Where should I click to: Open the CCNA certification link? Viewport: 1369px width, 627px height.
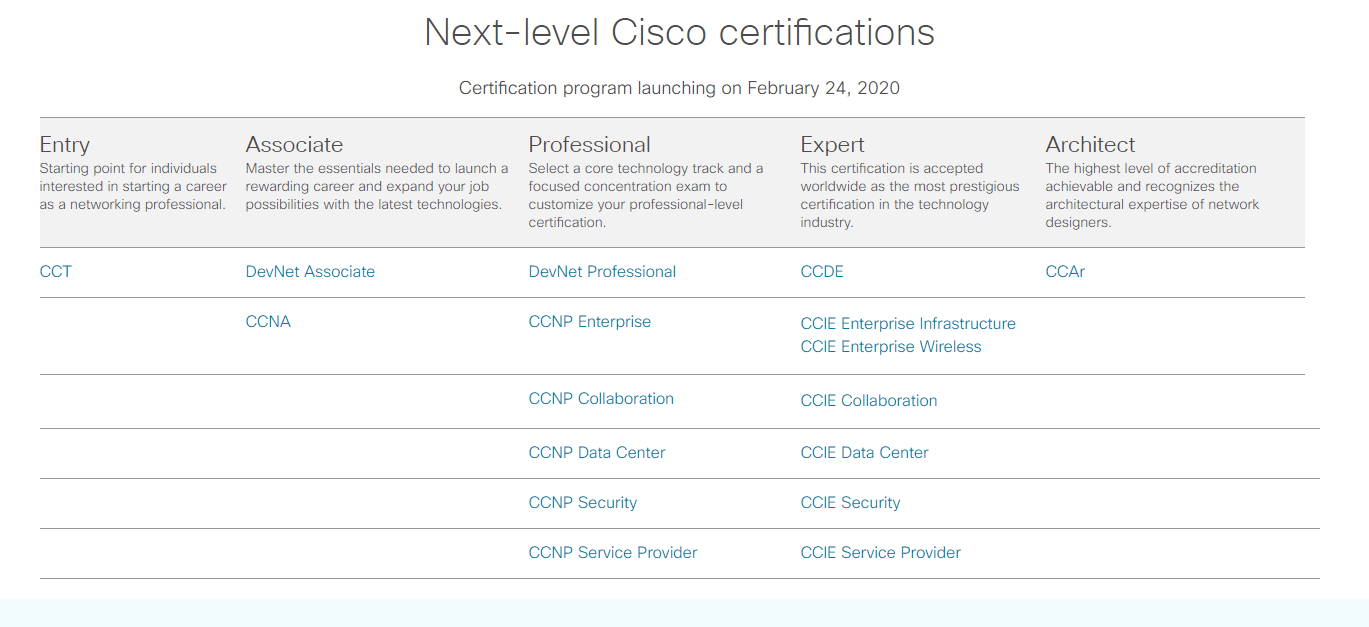tap(268, 322)
